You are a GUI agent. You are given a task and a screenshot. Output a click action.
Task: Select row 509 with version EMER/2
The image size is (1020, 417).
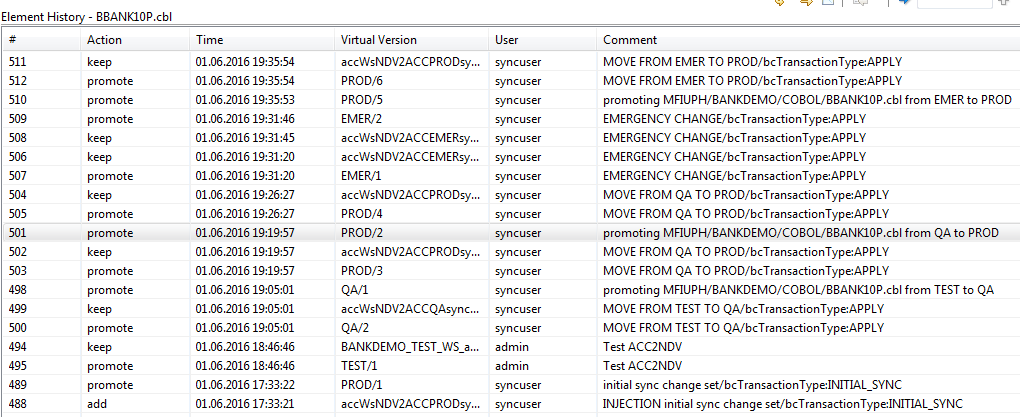tap(511, 119)
